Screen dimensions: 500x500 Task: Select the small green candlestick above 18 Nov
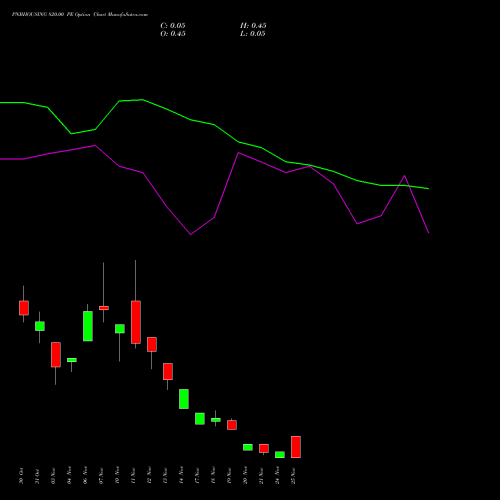pyautogui.click(x=216, y=420)
